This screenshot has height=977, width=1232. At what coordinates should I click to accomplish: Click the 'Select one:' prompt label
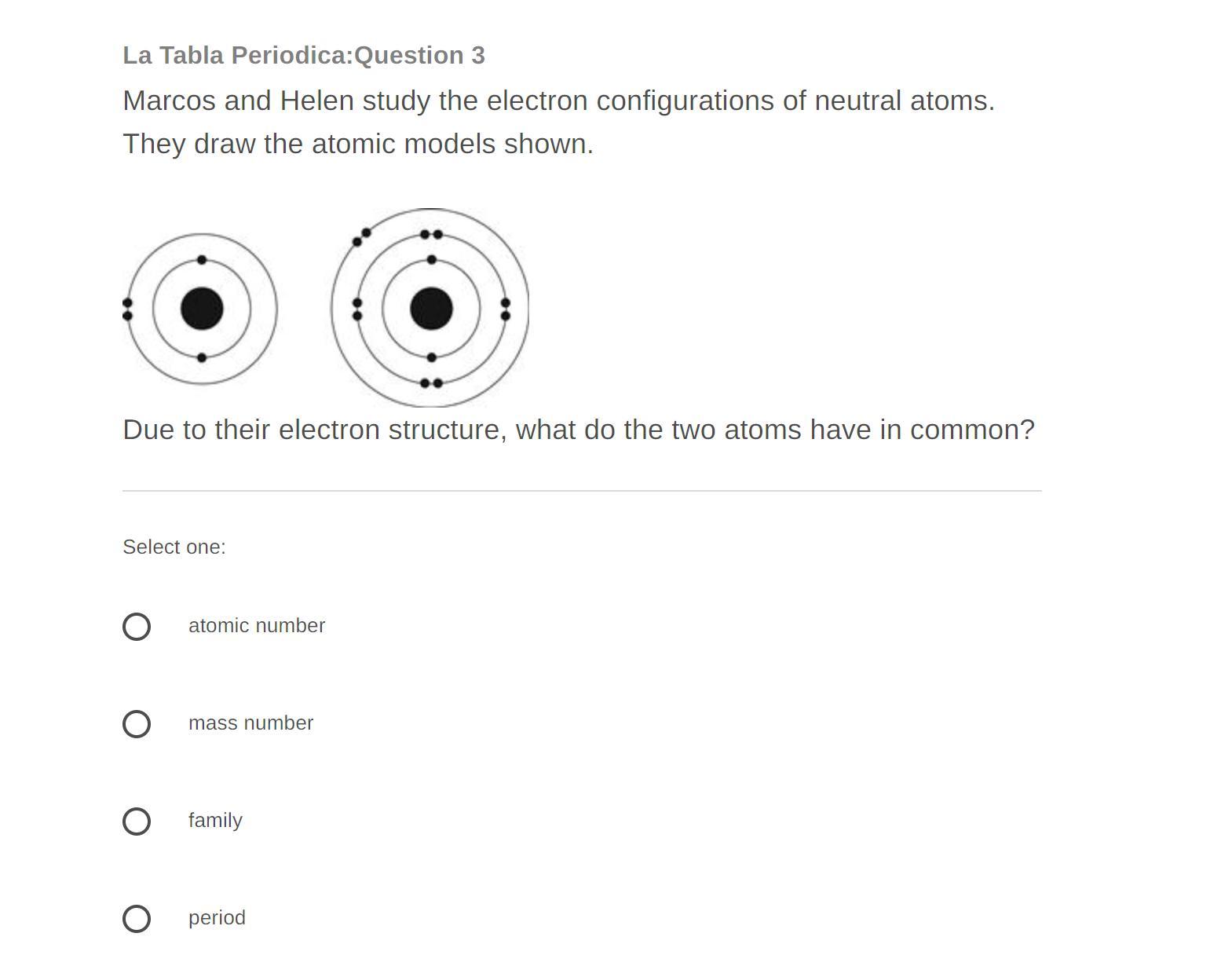click(174, 547)
